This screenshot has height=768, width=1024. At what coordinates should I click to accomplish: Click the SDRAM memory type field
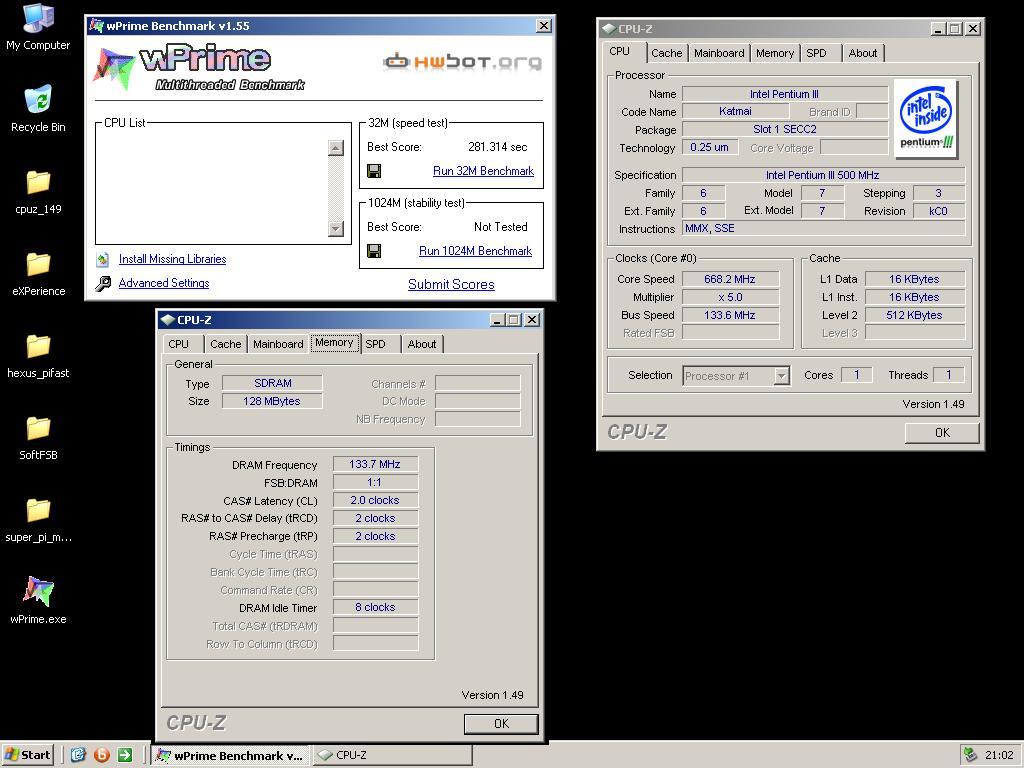click(x=272, y=383)
